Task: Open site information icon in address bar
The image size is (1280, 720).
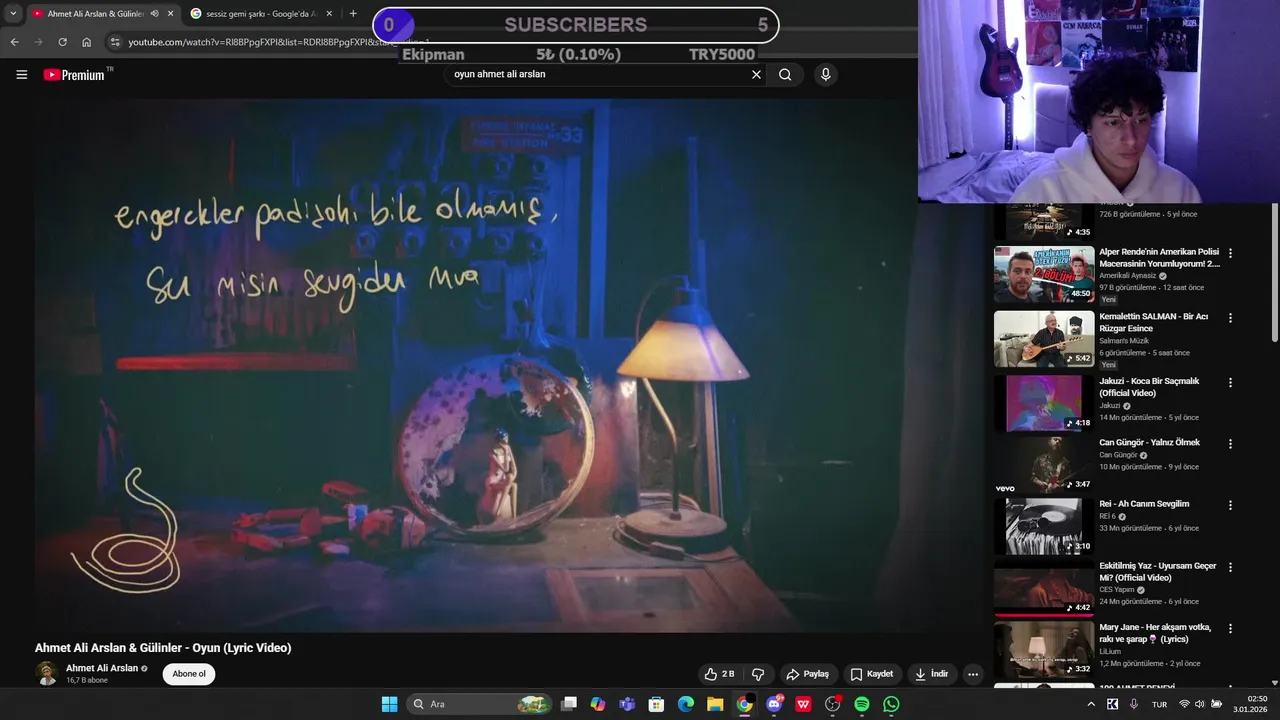Action: pos(115,42)
